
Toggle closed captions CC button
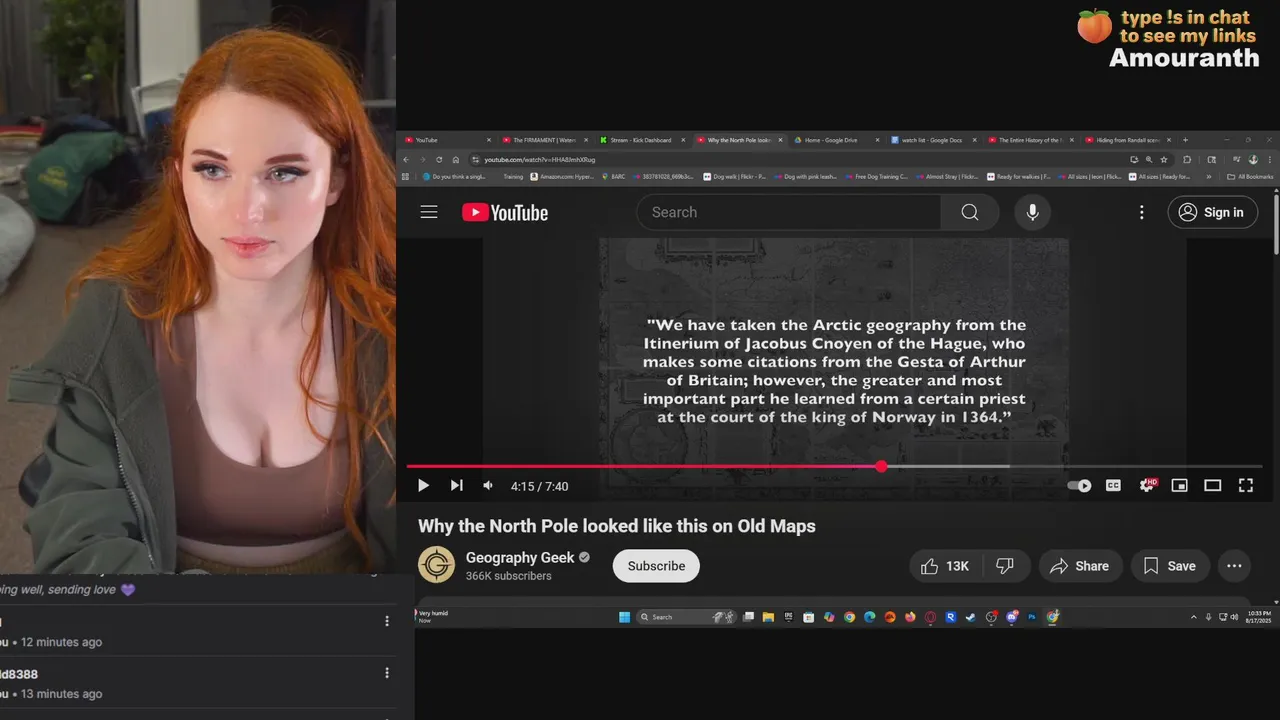(x=1113, y=486)
